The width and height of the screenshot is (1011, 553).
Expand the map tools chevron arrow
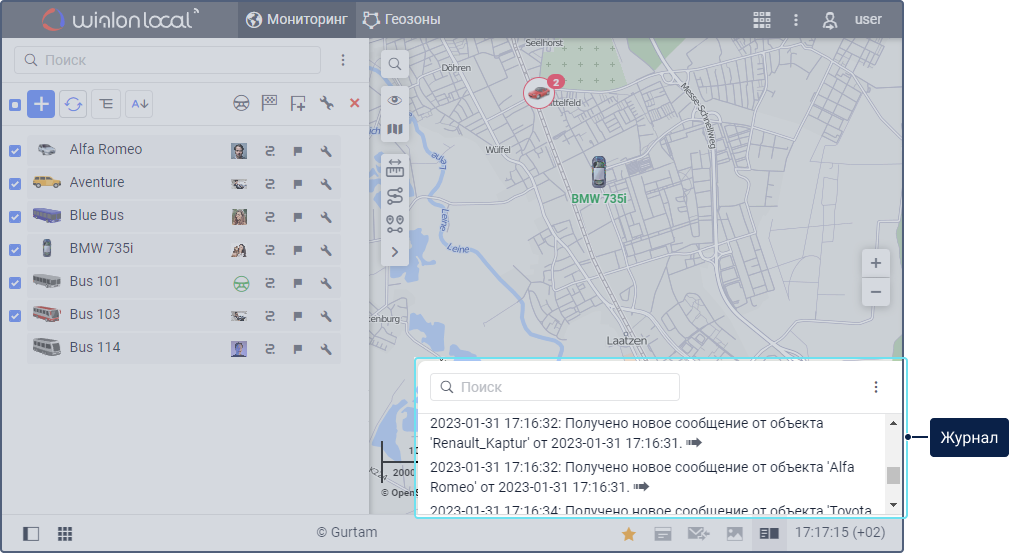point(395,252)
